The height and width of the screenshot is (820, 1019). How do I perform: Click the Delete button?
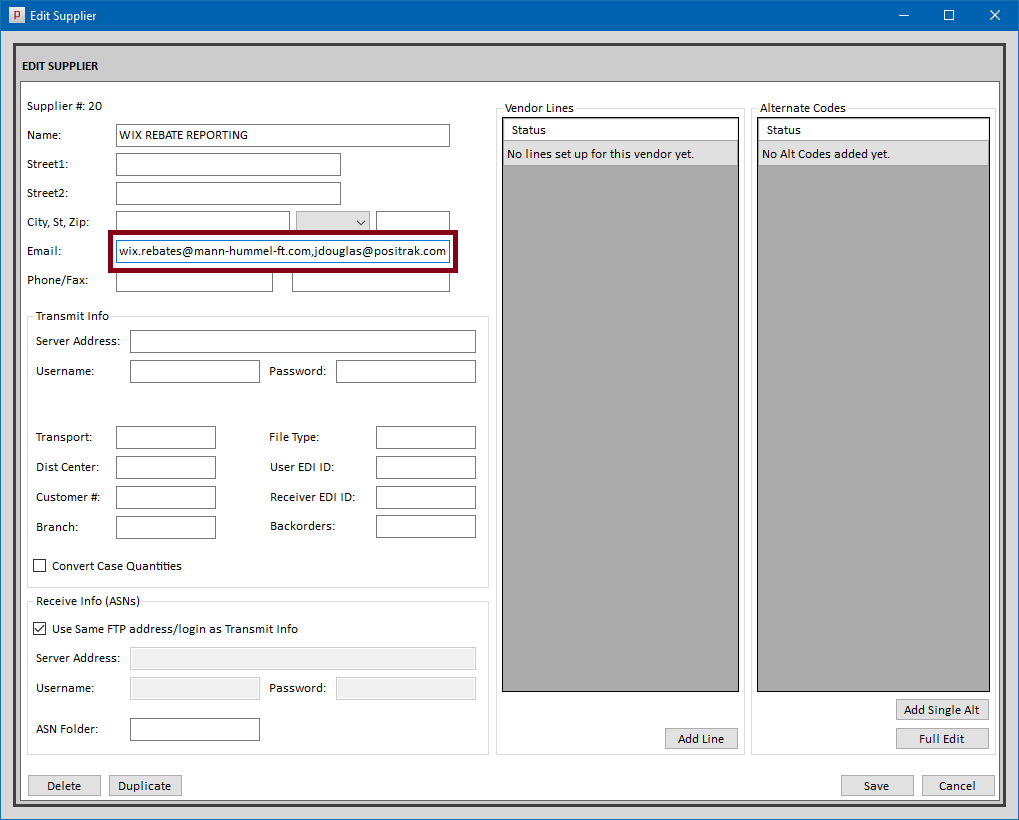(x=64, y=786)
